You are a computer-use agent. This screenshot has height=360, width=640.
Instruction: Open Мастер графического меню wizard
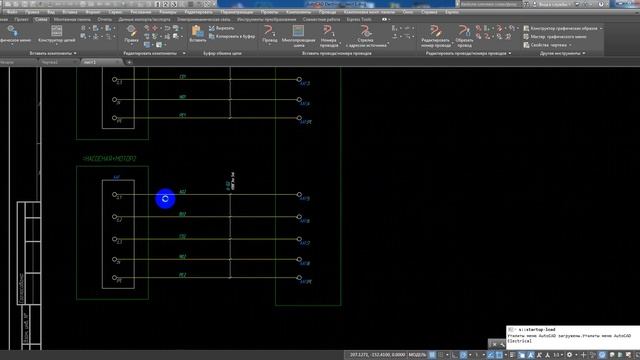[x=555, y=36]
